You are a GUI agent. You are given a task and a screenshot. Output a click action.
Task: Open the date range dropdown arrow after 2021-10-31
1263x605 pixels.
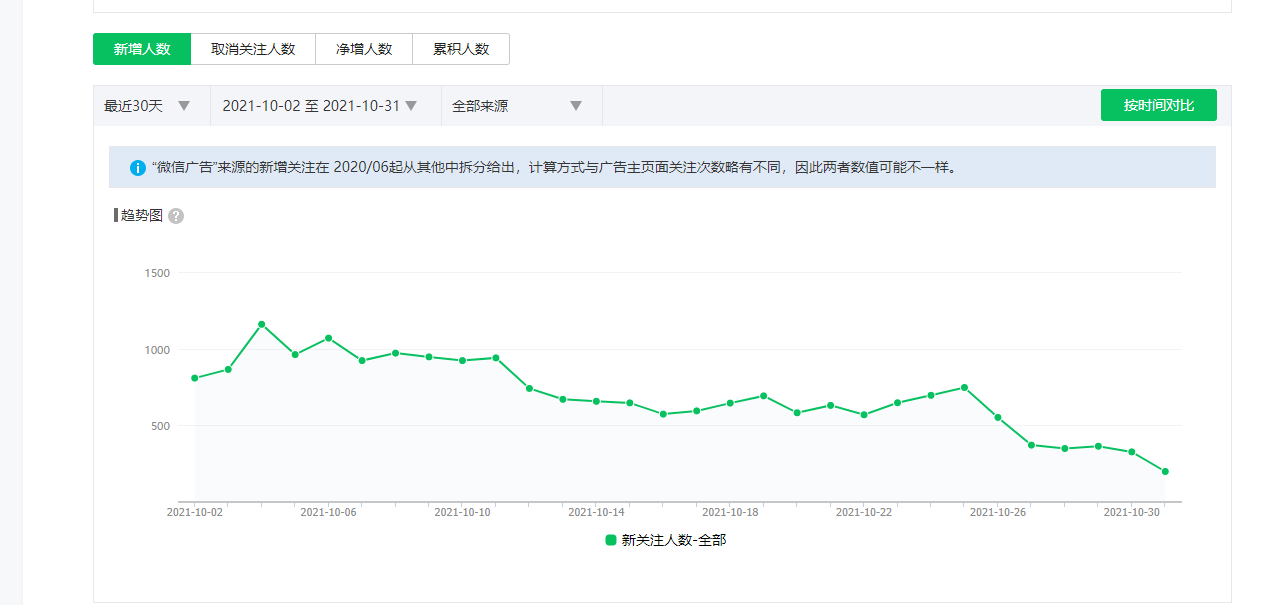[410, 106]
